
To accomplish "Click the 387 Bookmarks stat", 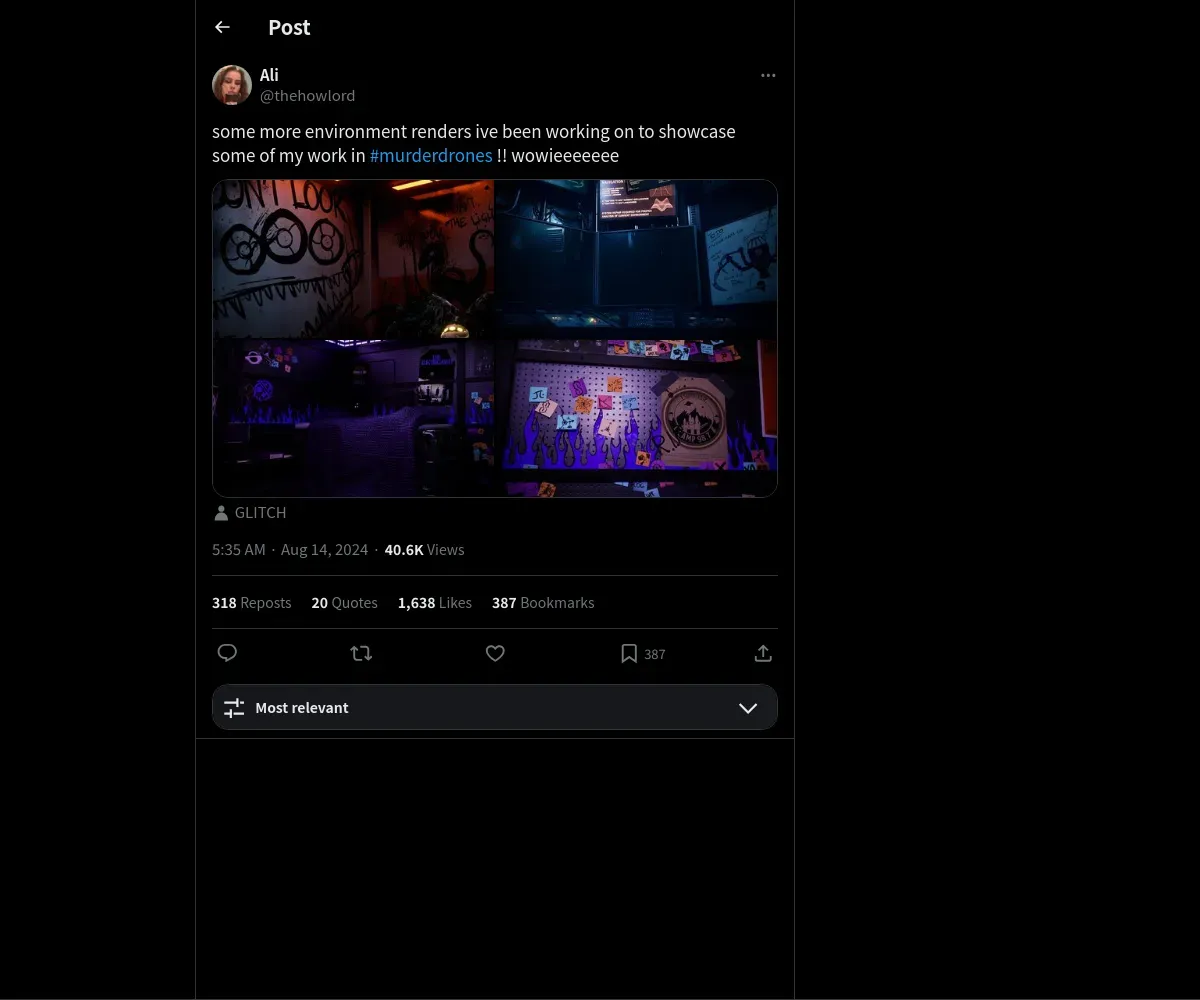I will point(543,602).
